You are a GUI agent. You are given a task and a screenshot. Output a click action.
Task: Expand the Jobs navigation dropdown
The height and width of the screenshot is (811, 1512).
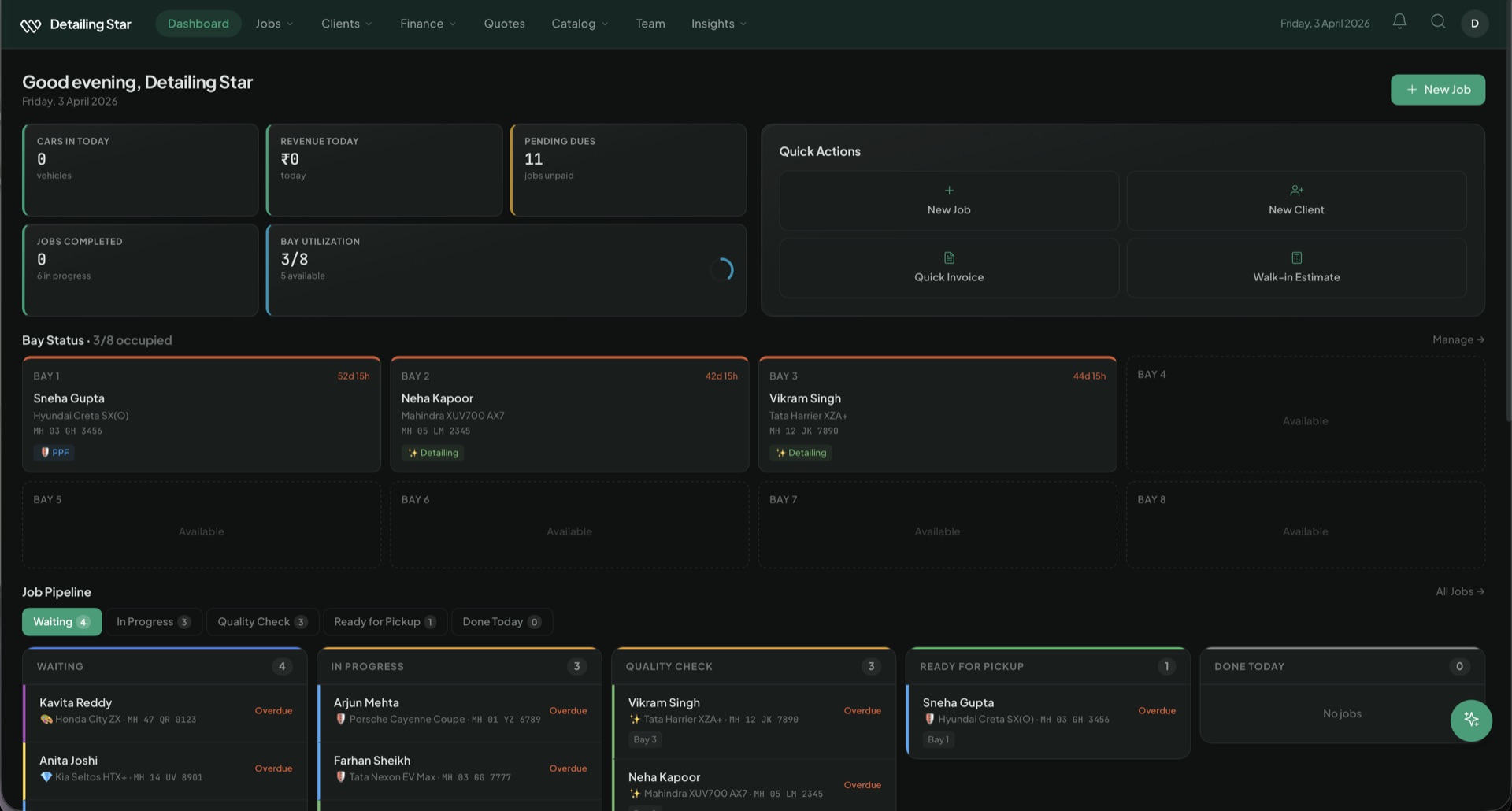pyautogui.click(x=274, y=24)
